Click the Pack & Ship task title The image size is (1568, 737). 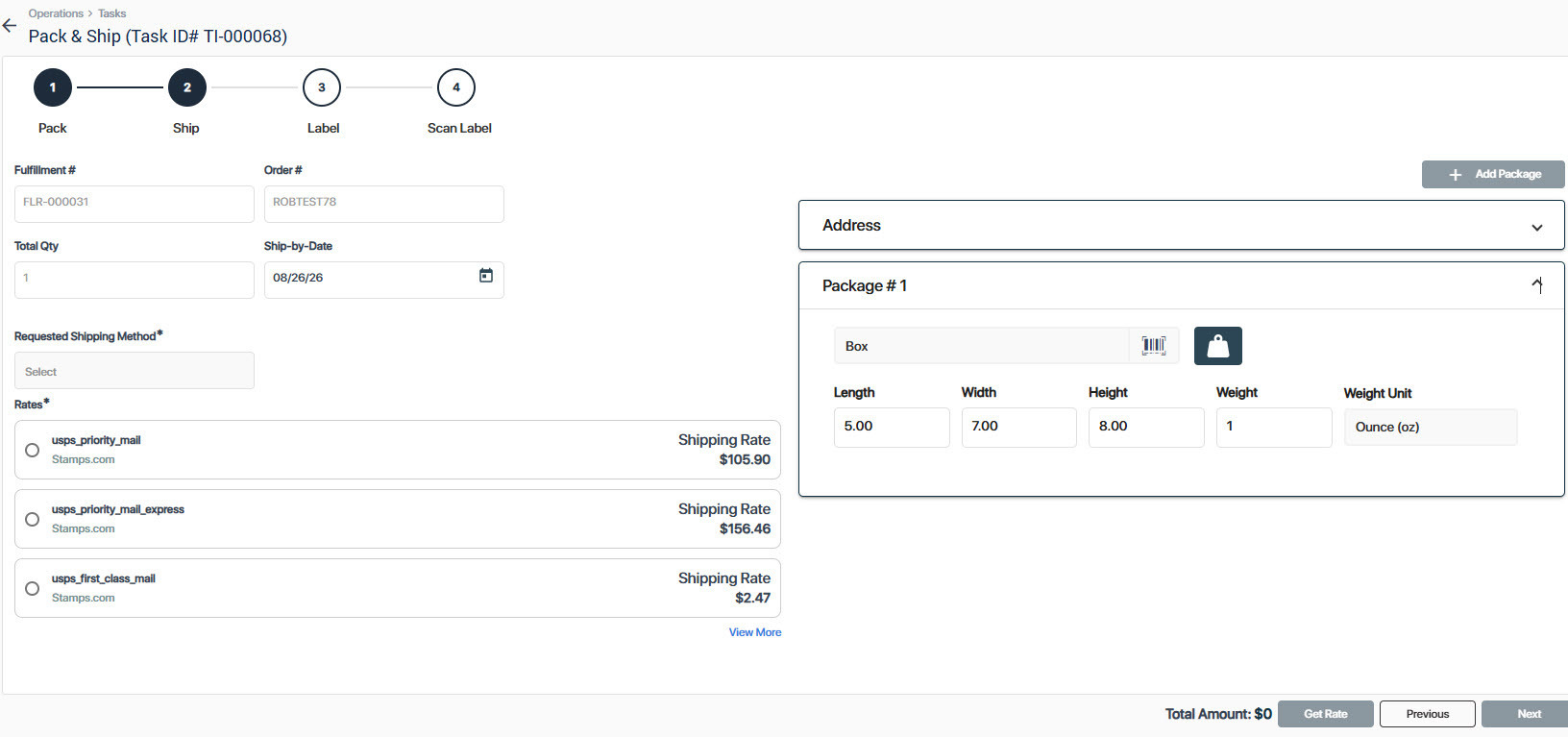(158, 37)
